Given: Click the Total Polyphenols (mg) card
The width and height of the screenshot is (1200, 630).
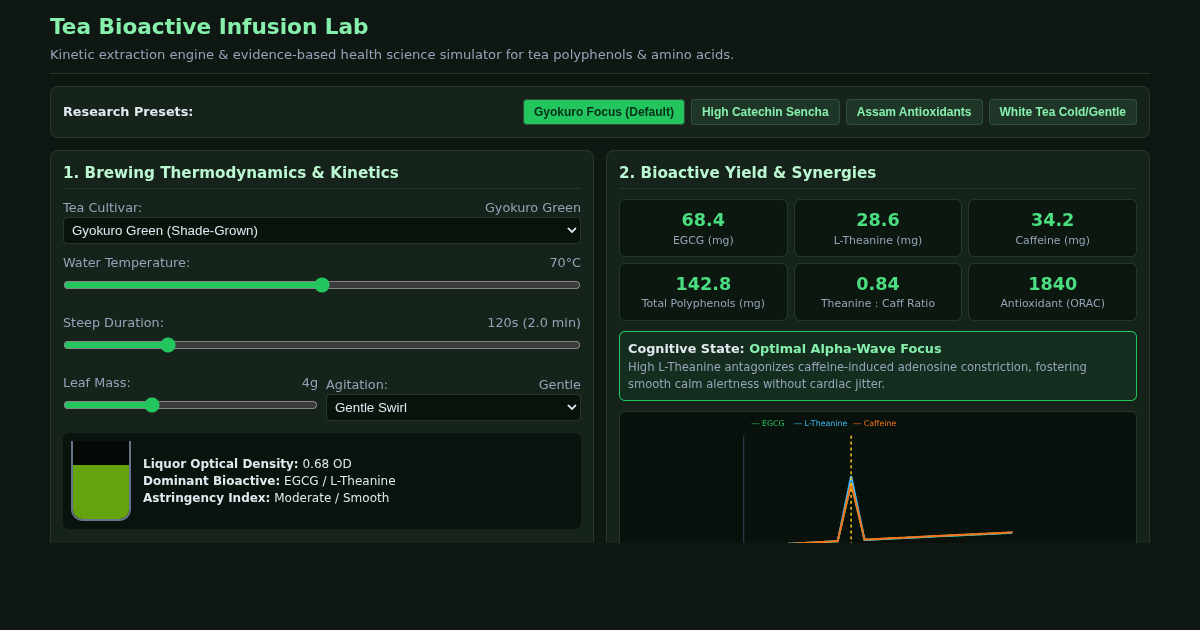Looking at the screenshot, I should coord(703,292).
